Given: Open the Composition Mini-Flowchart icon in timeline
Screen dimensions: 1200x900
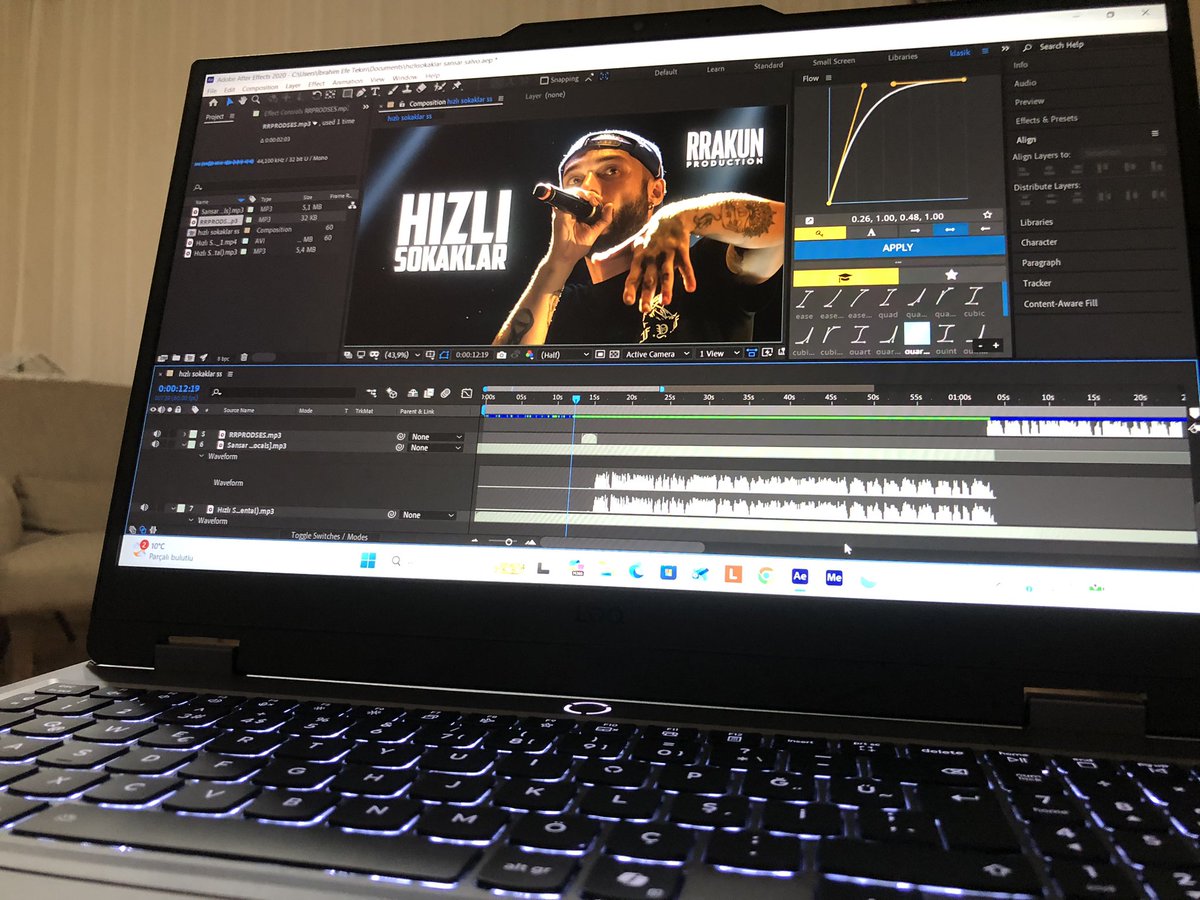Looking at the screenshot, I should (x=371, y=393).
